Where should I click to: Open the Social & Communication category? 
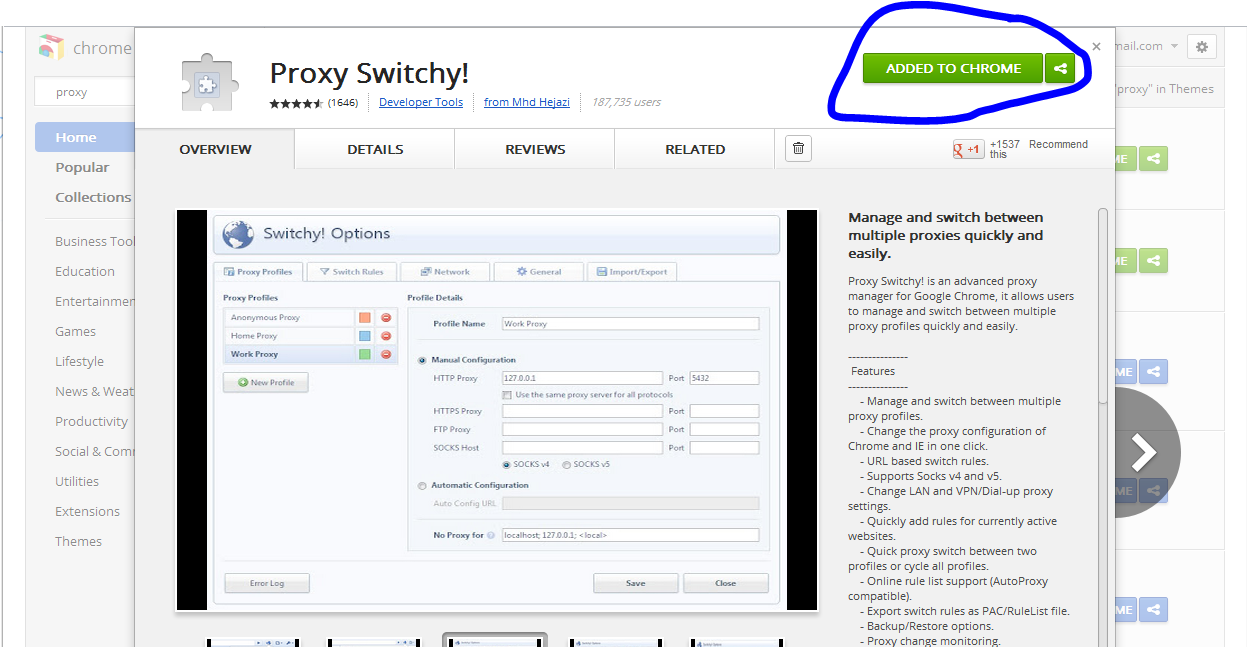pos(95,451)
